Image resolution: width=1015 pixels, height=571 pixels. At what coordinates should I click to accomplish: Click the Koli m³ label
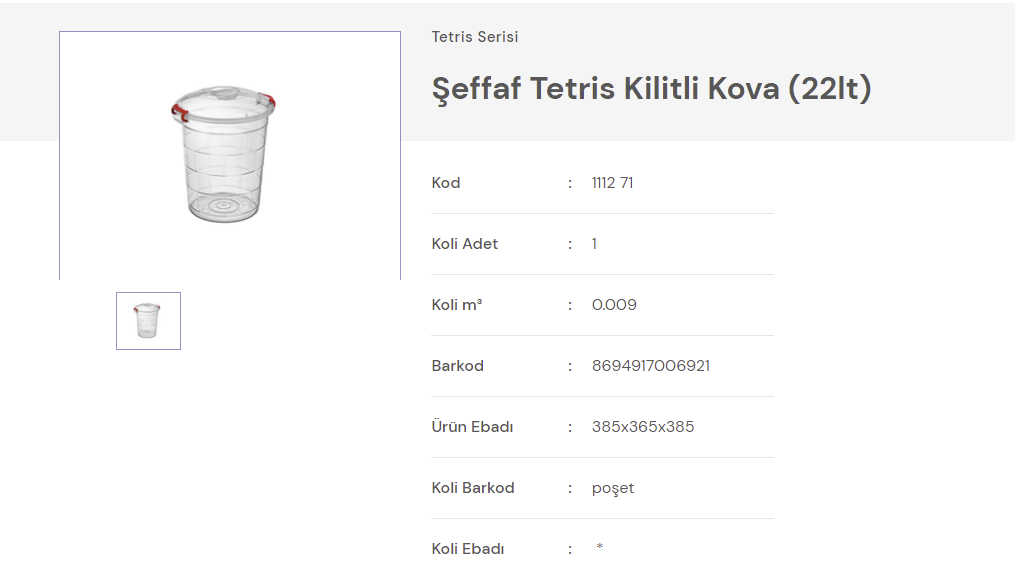click(x=457, y=305)
